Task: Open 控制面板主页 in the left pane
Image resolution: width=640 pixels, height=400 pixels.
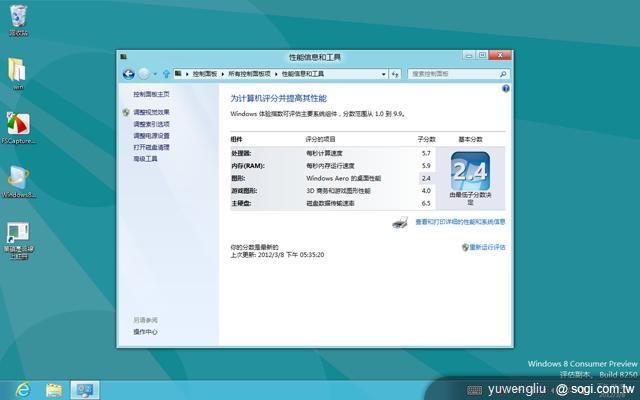Action: click(x=151, y=94)
